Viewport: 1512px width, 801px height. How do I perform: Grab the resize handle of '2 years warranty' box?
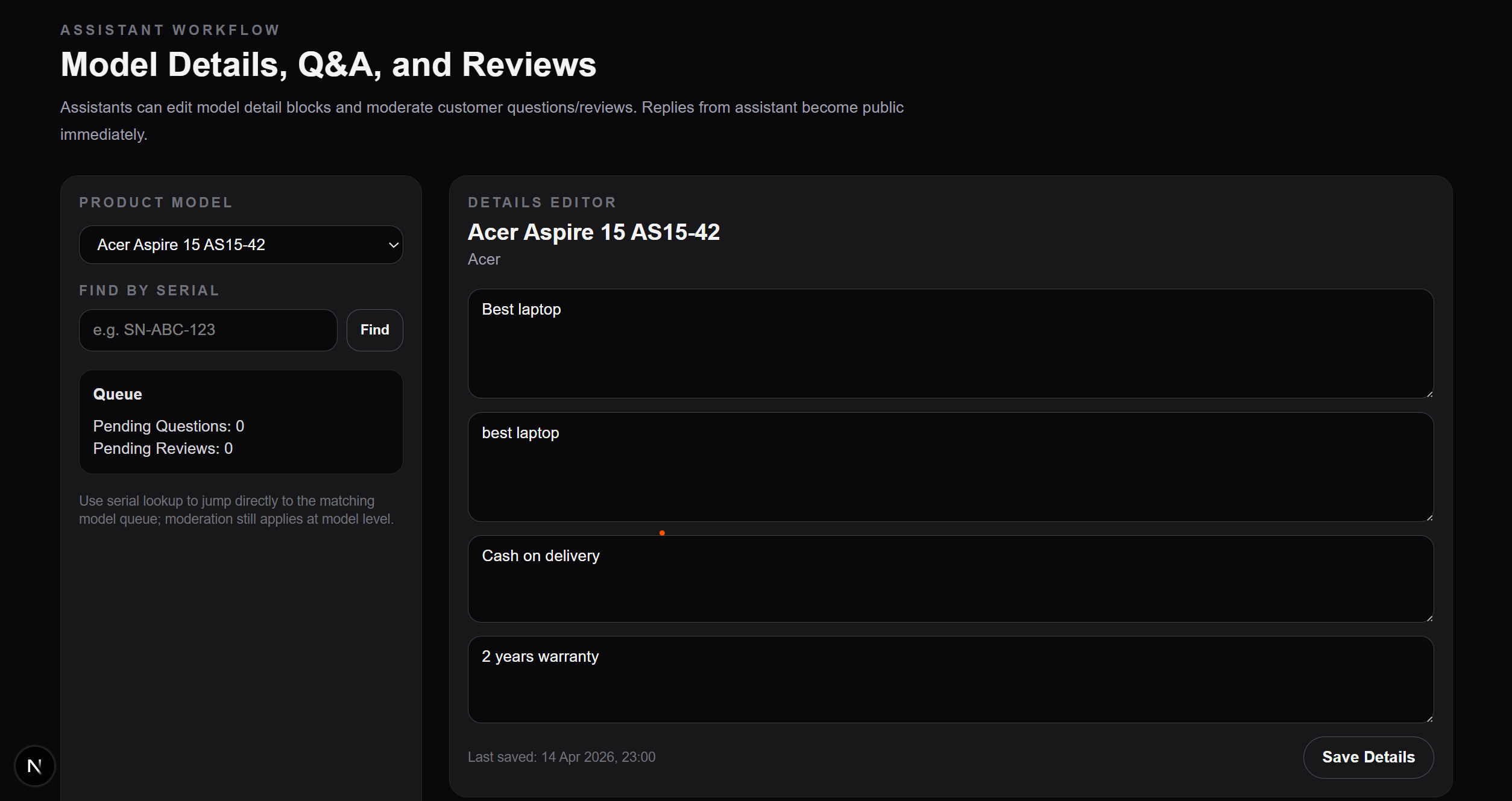(x=1429, y=718)
